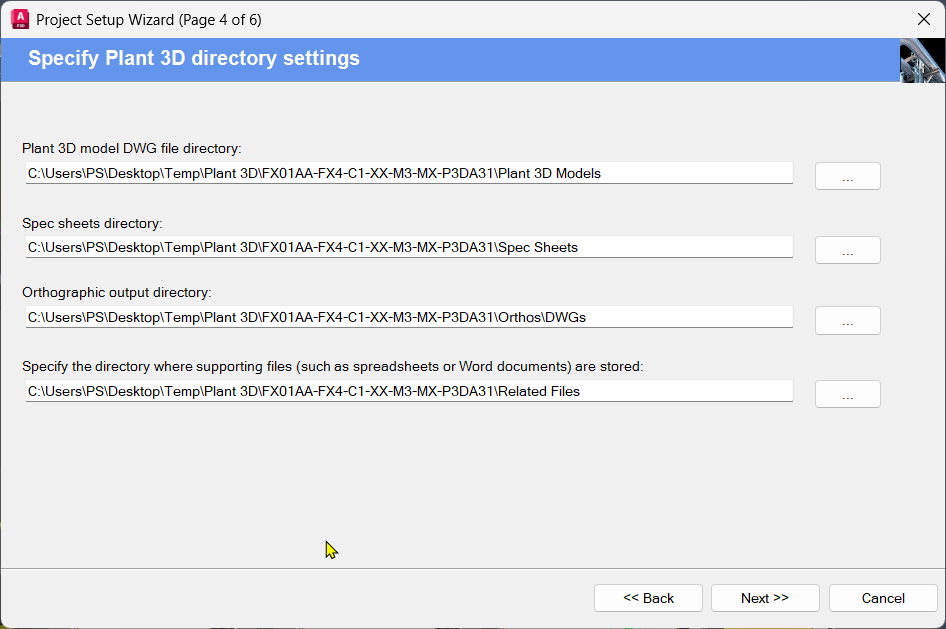
Task: Go to previous page with << Back
Action: coord(648,598)
